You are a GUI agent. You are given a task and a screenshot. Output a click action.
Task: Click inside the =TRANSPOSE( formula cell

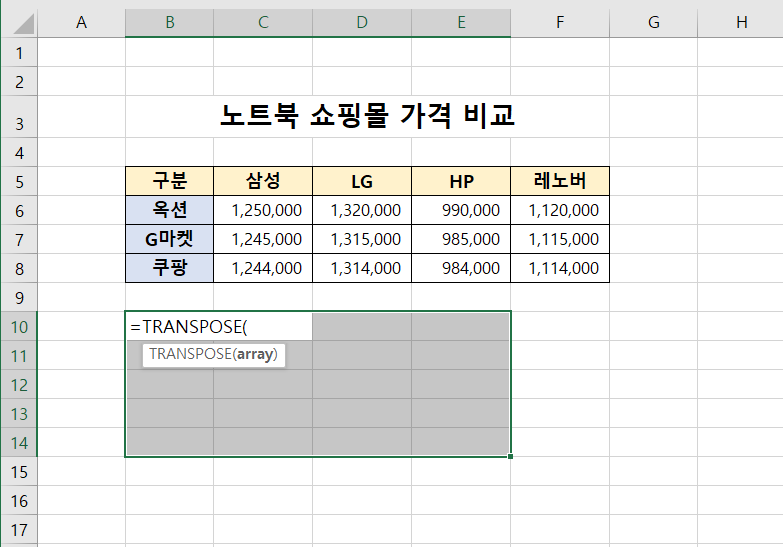pyautogui.click(x=219, y=326)
